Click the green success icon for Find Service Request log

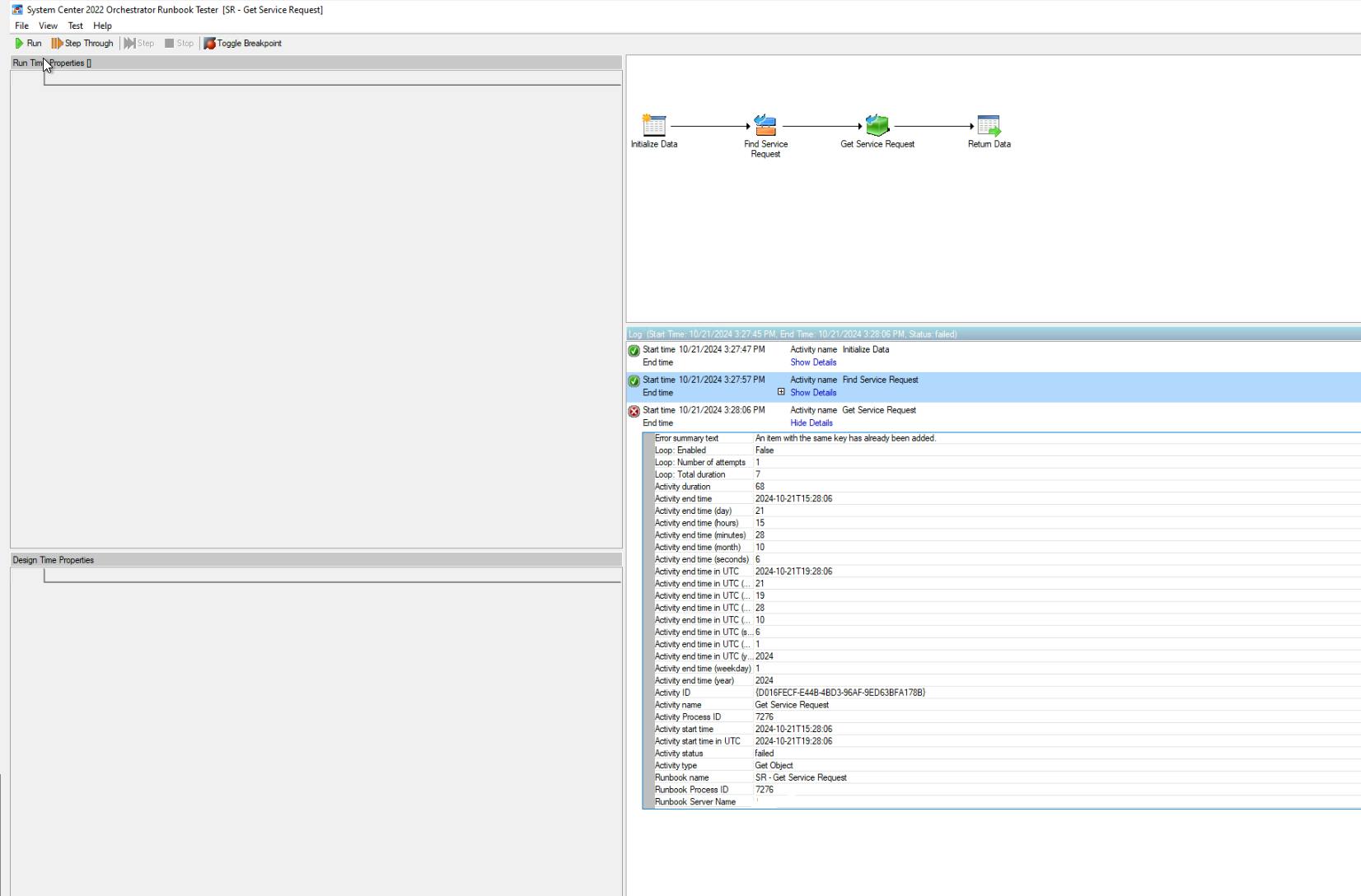[x=634, y=381]
